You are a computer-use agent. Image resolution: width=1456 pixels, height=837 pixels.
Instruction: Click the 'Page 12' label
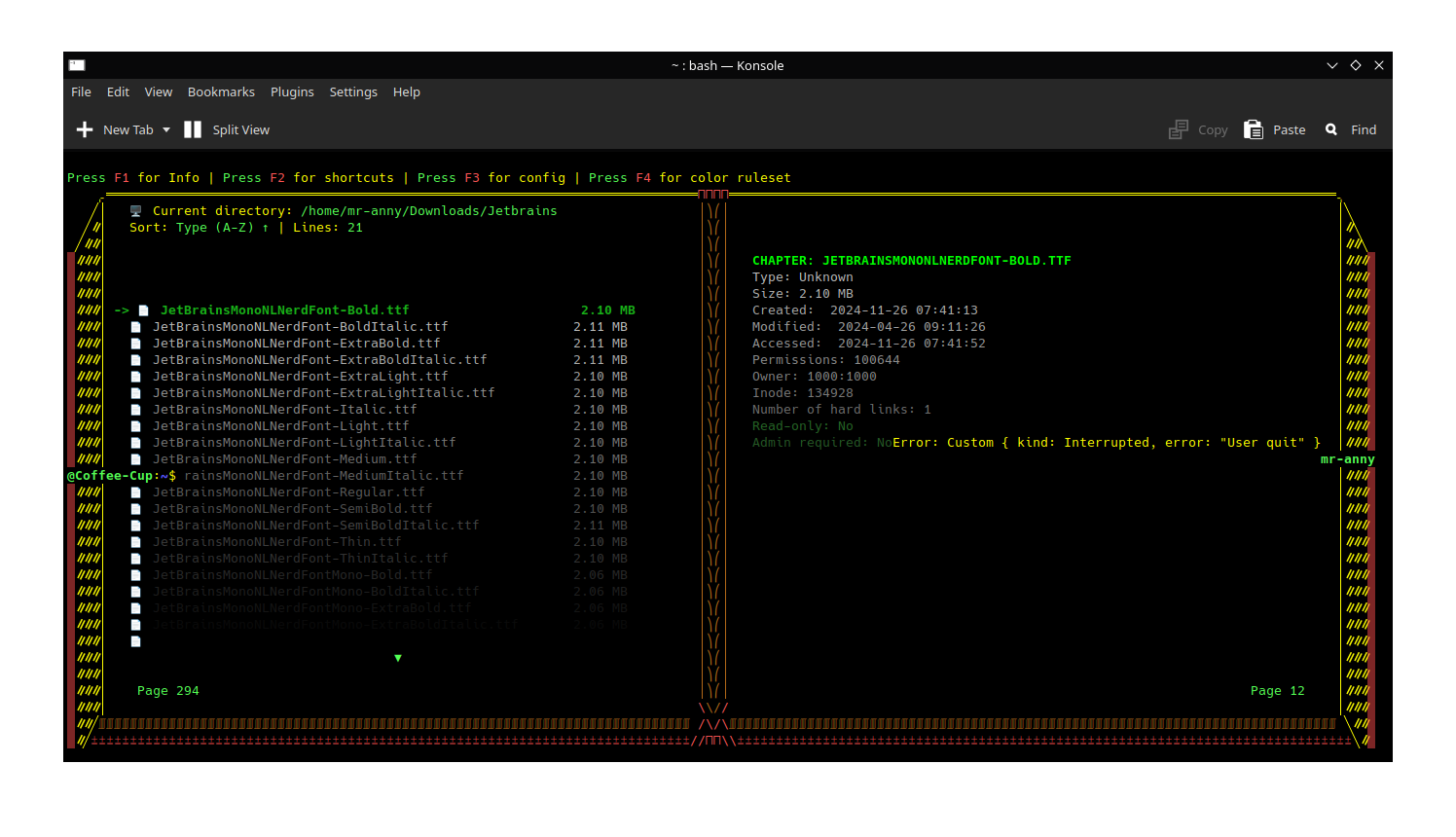(x=1278, y=691)
